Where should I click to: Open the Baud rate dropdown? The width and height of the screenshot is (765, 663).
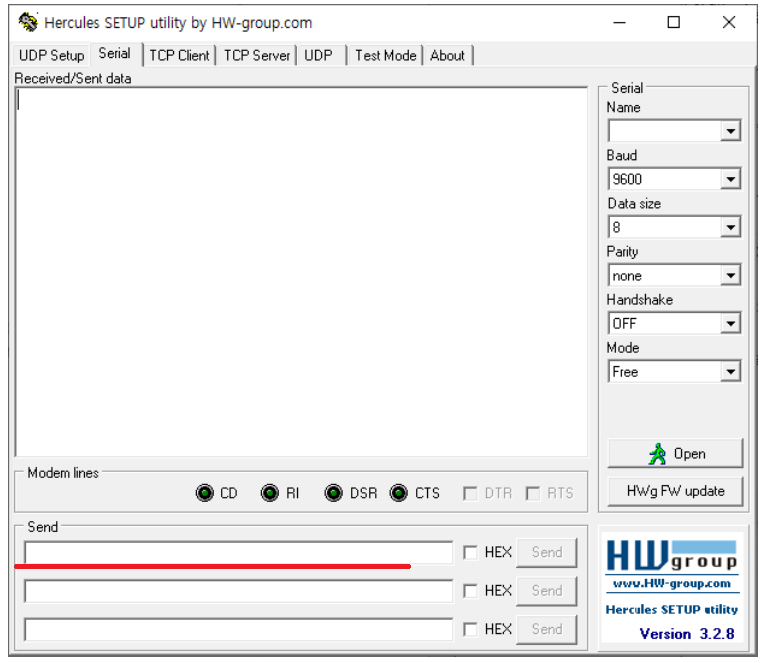(x=730, y=179)
